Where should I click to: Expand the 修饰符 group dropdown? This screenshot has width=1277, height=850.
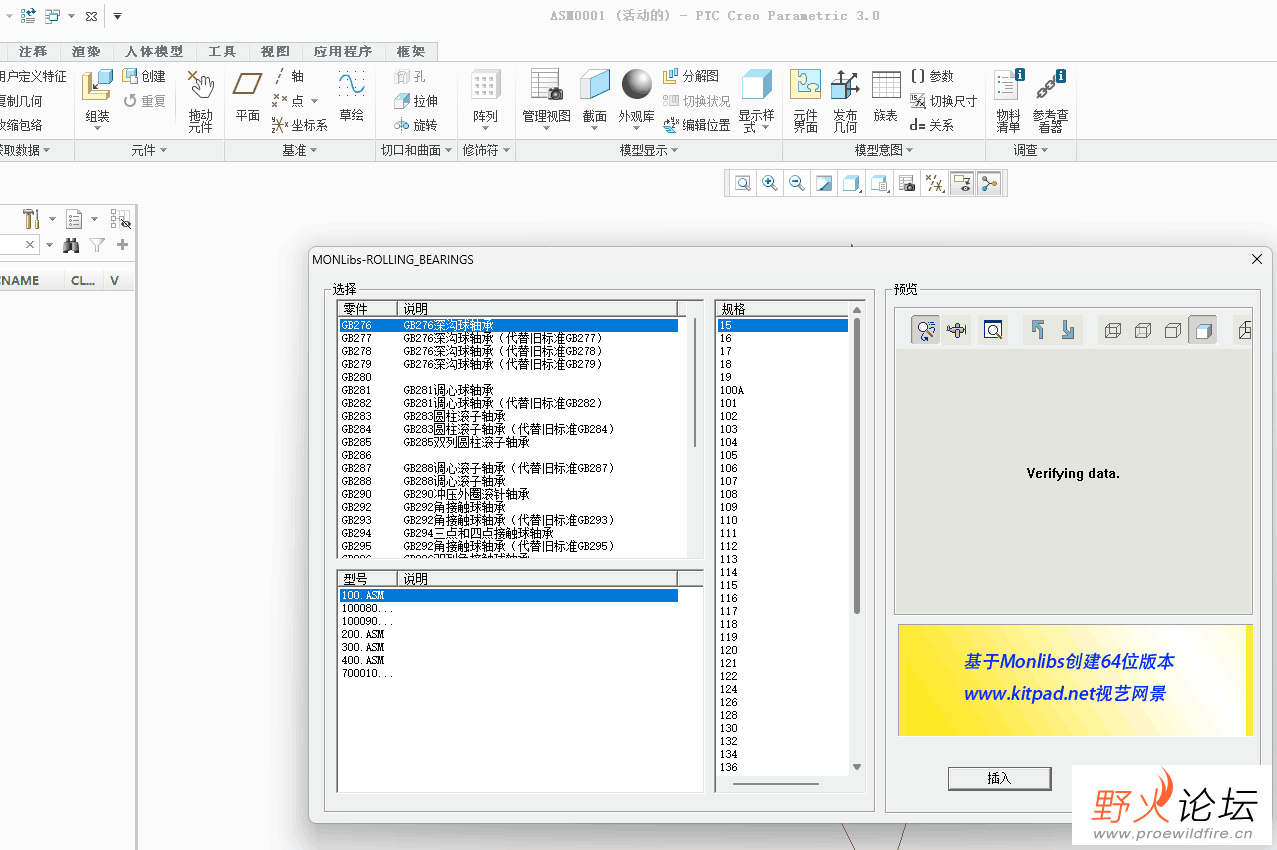click(x=486, y=150)
